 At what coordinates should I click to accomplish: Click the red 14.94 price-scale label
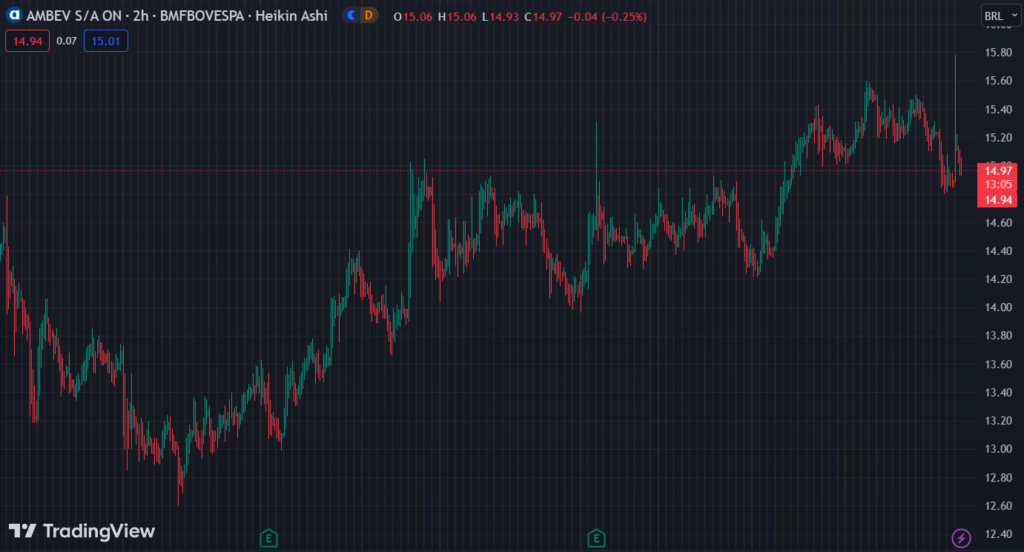(998, 200)
